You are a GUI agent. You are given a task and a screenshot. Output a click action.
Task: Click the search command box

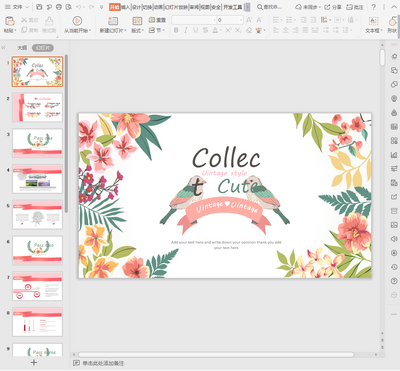(x=269, y=7)
